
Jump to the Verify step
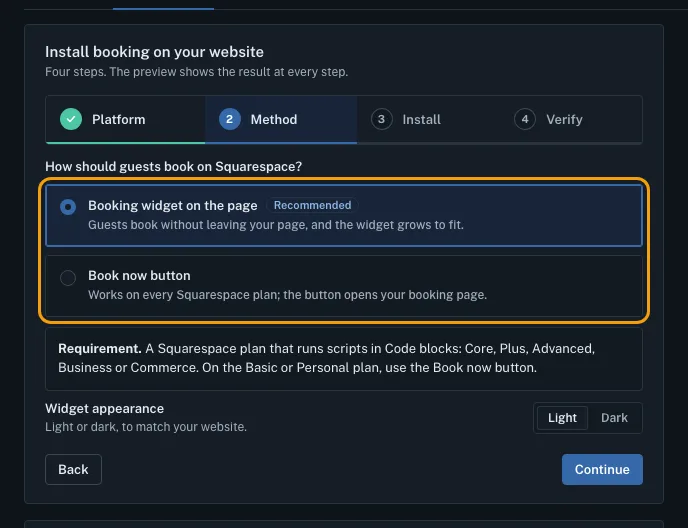pyautogui.click(x=571, y=119)
